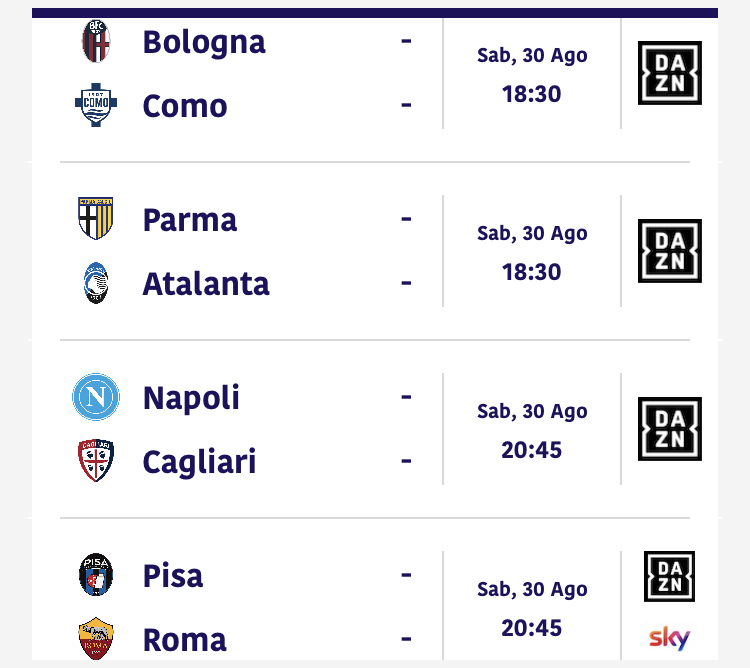Select the Atalanta club badge

pos(96,283)
